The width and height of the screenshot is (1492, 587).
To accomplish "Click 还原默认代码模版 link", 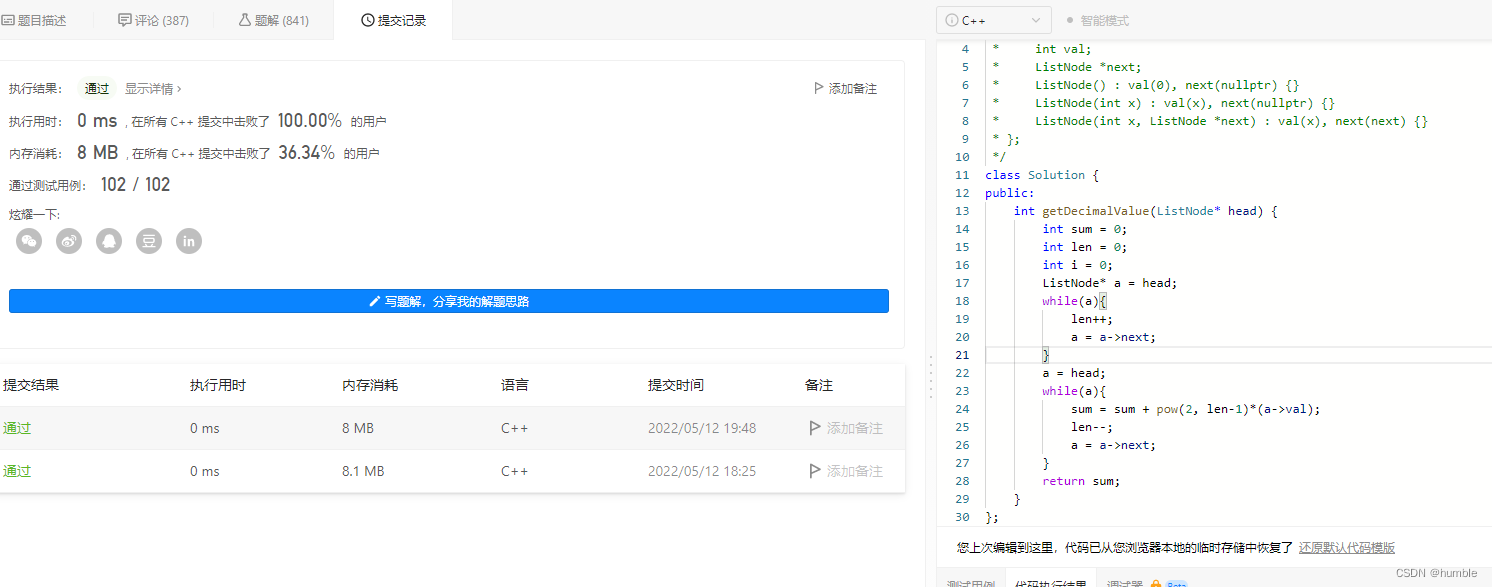I will [1347, 548].
